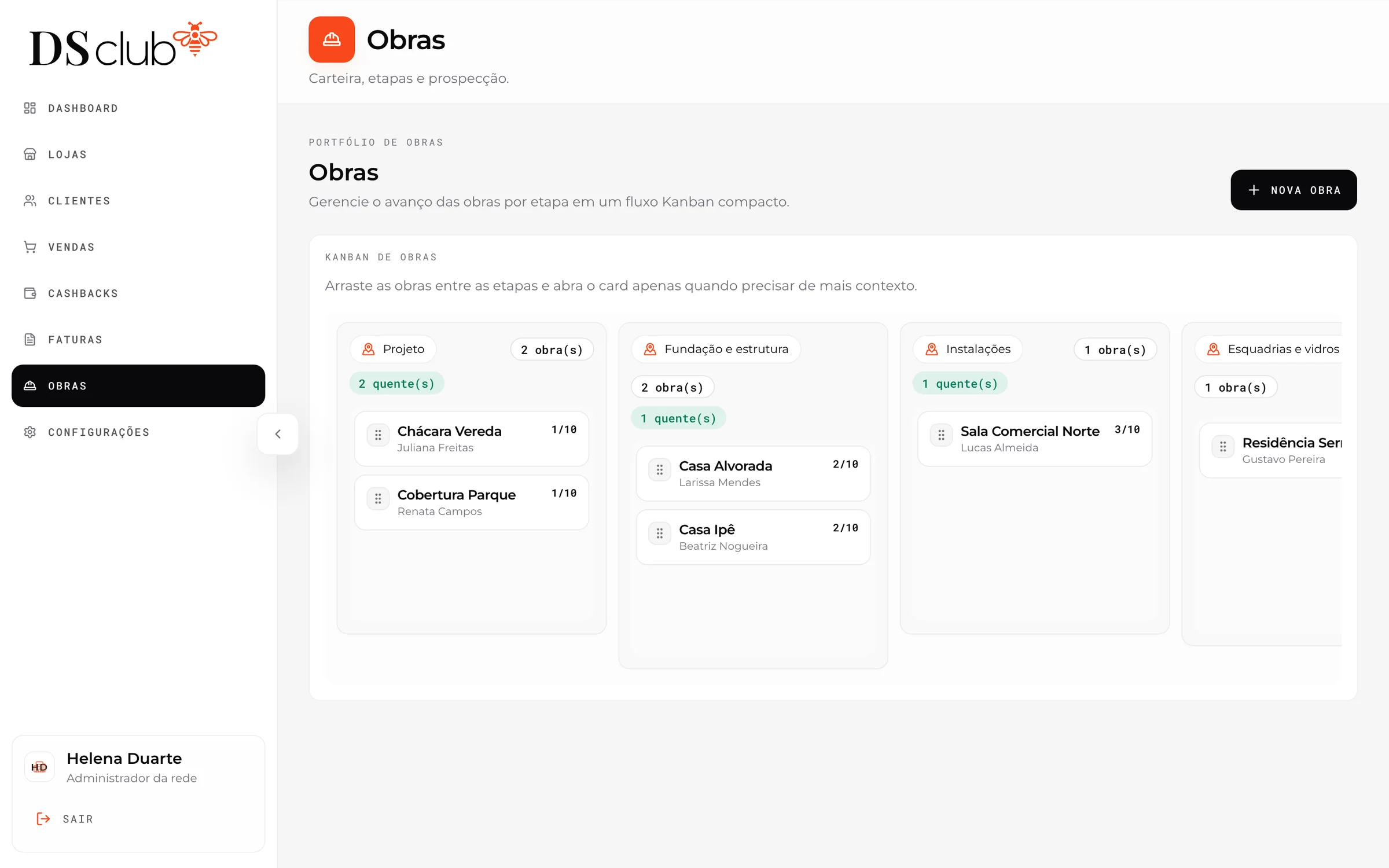Click the drag handle on Cobertura Parque card
Image resolution: width=1389 pixels, height=868 pixels.
(x=378, y=499)
